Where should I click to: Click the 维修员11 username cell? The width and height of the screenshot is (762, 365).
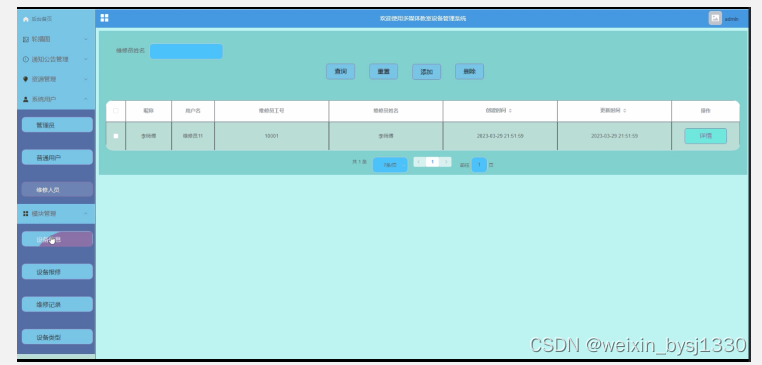[x=193, y=136]
